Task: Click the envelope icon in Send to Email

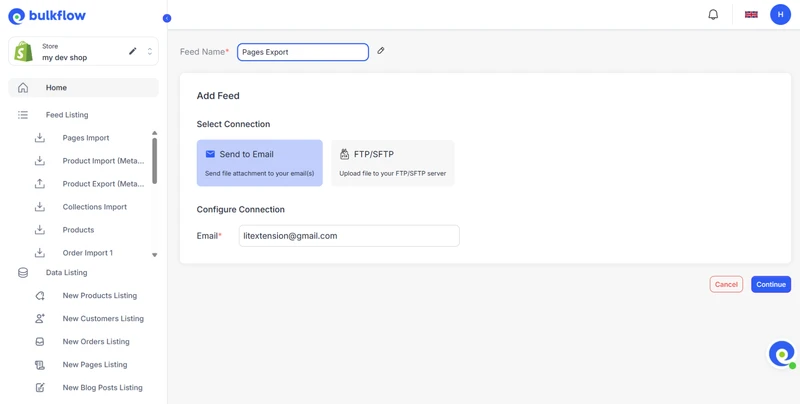Action: click(x=210, y=154)
